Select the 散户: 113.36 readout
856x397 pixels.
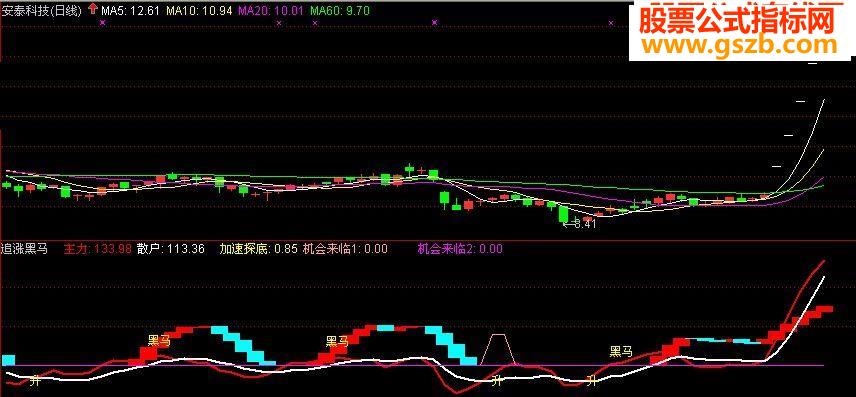coord(171,249)
